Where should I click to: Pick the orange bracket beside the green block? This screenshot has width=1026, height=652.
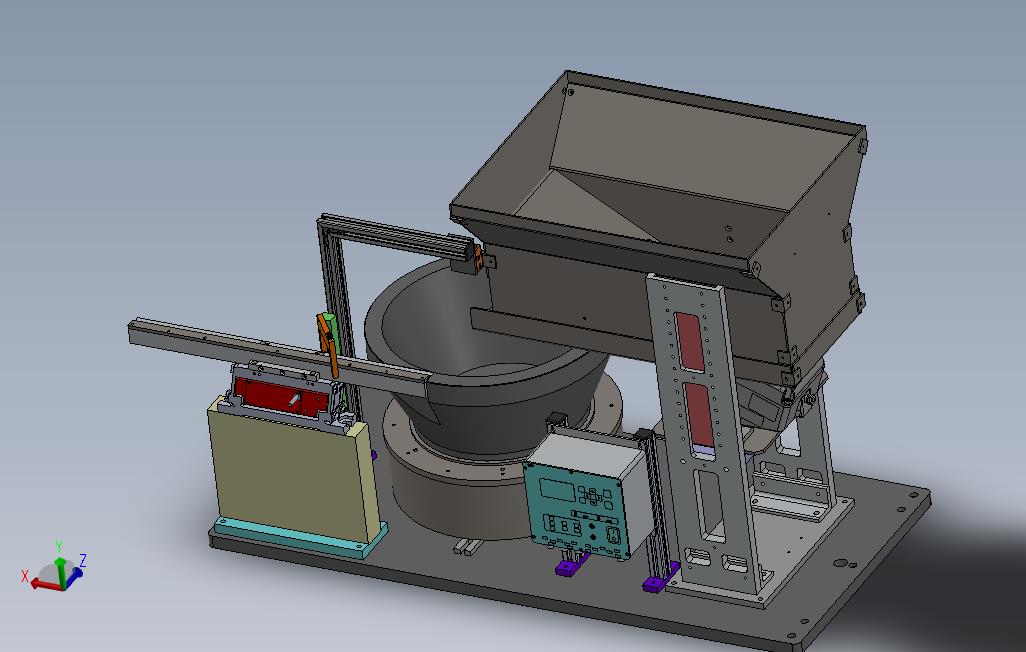[328, 344]
